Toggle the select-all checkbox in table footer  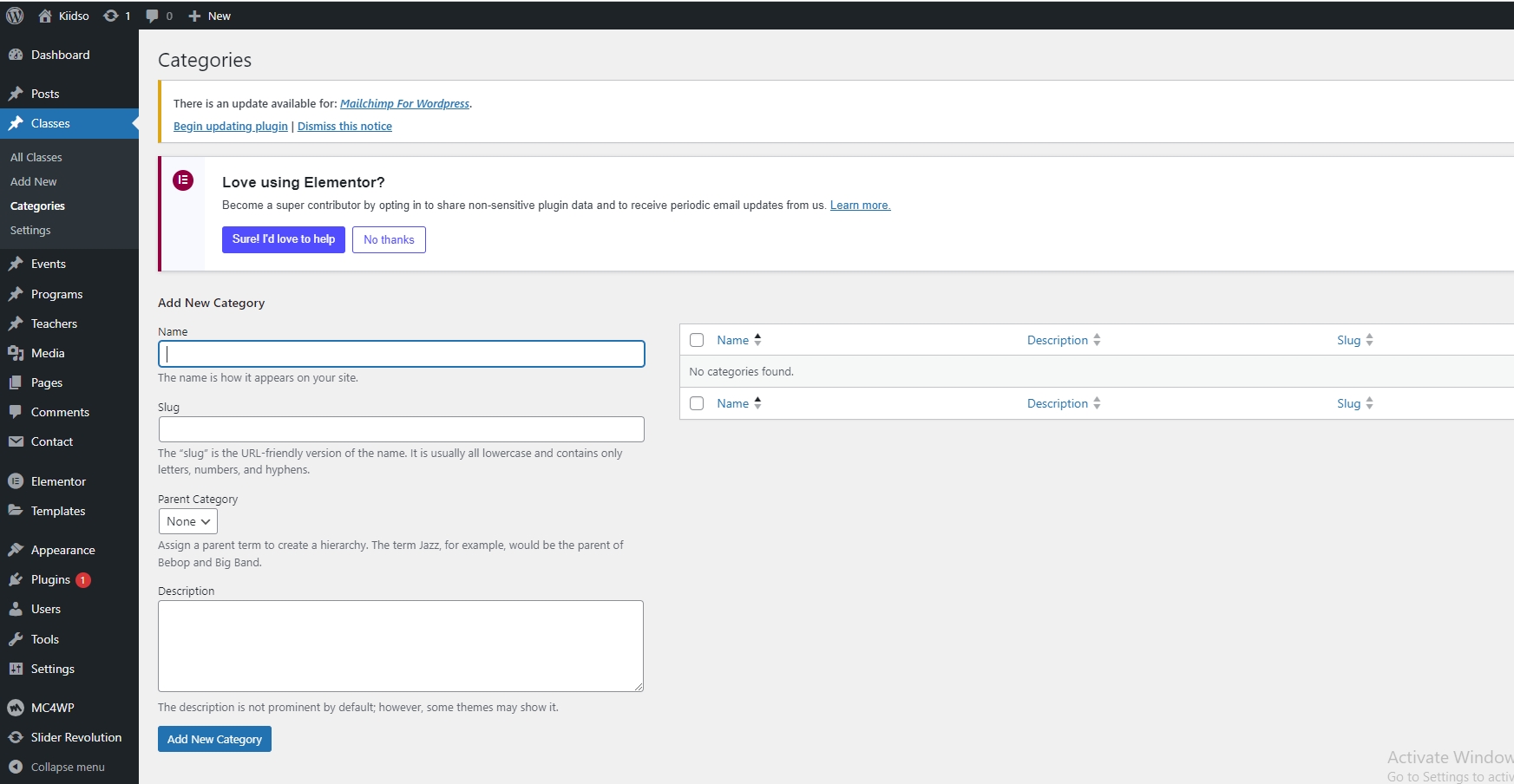point(697,403)
